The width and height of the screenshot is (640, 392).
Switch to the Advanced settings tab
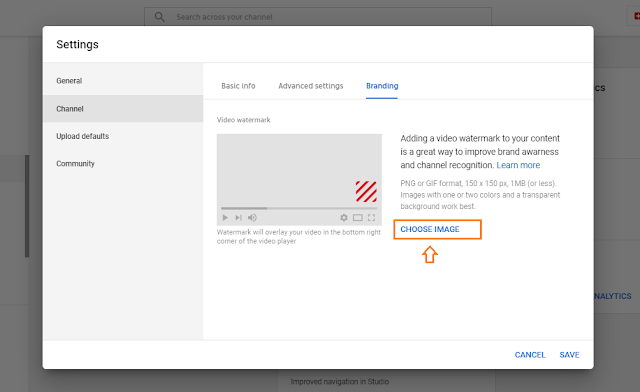click(x=311, y=86)
